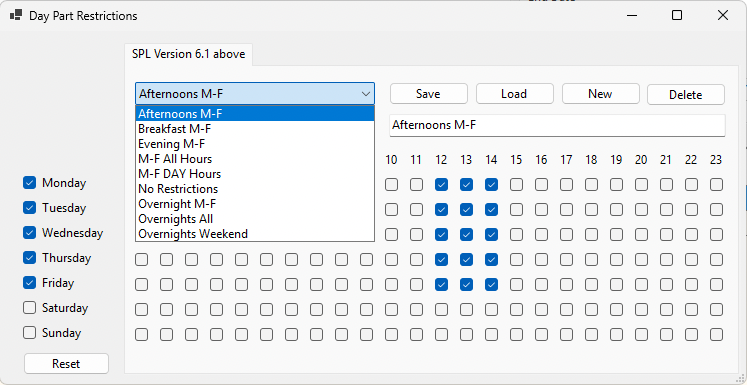The height and width of the screenshot is (385, 747).
Task: Uncheck the Tuesday checkbox
Action: pos(30,208)
